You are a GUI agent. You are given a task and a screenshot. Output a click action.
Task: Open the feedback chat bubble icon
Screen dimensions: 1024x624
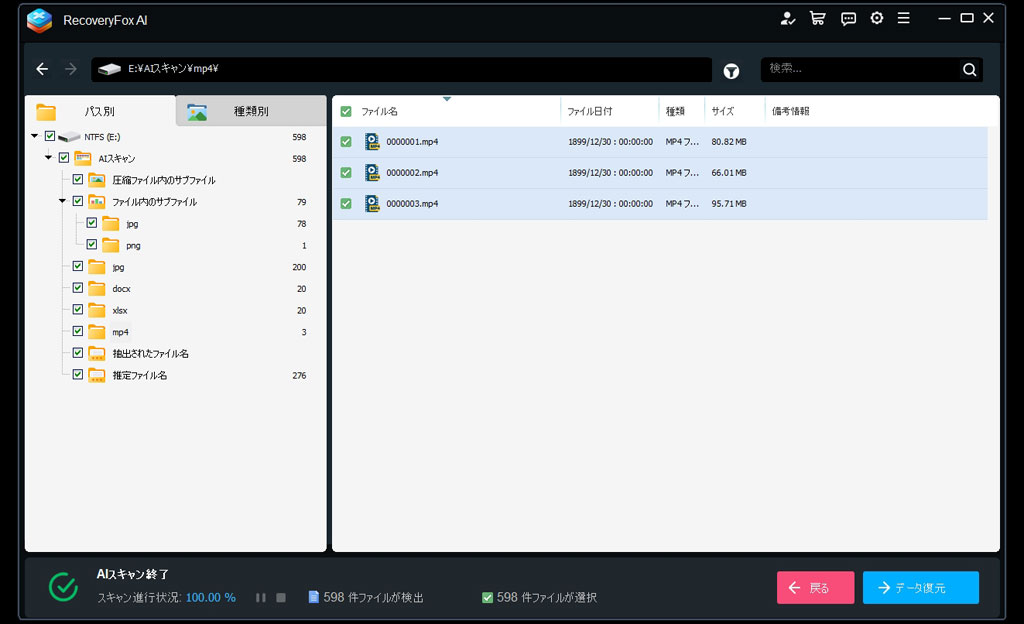[x=848, y=18]
